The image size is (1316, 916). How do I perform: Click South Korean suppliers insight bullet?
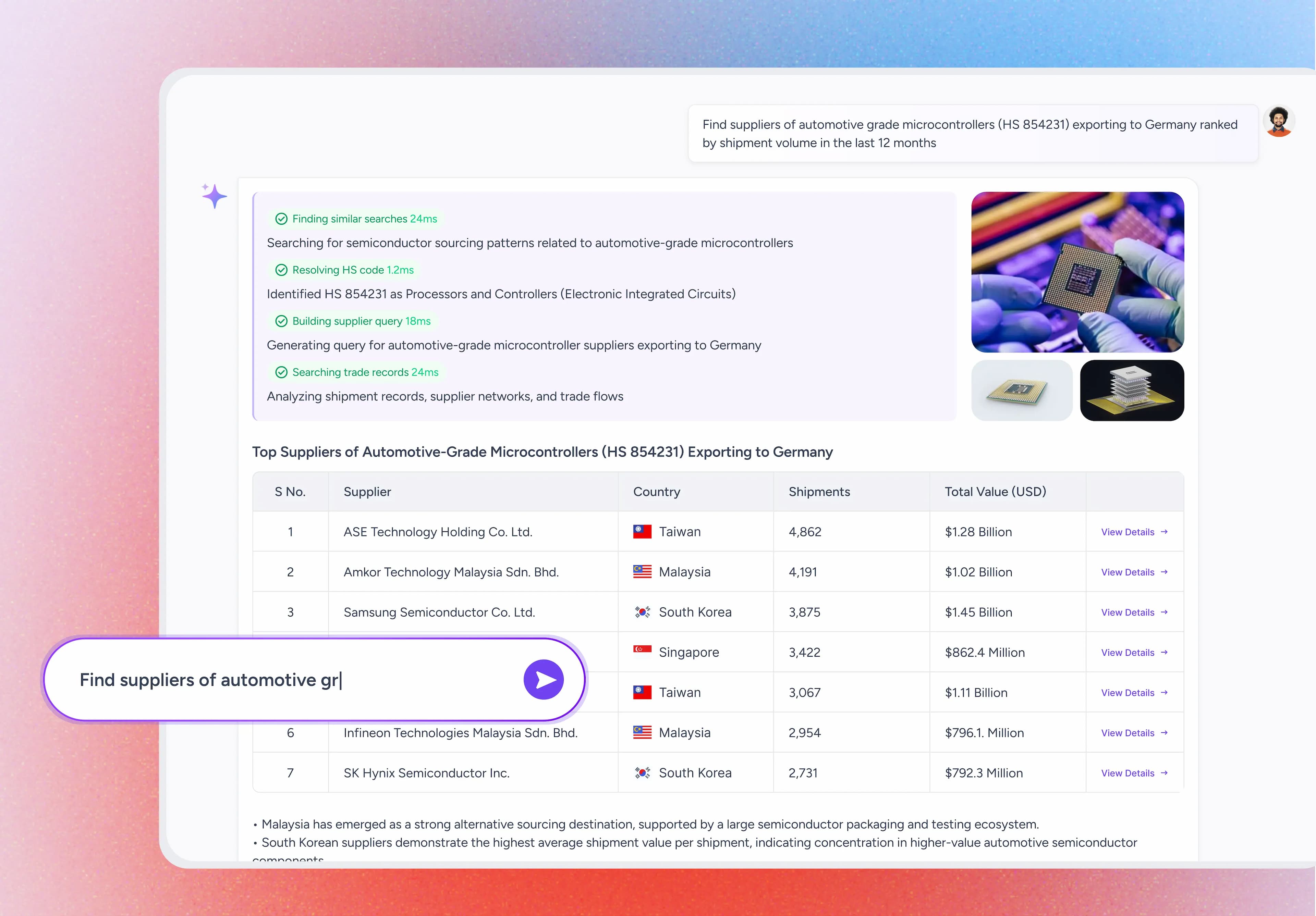click(695, 851)
